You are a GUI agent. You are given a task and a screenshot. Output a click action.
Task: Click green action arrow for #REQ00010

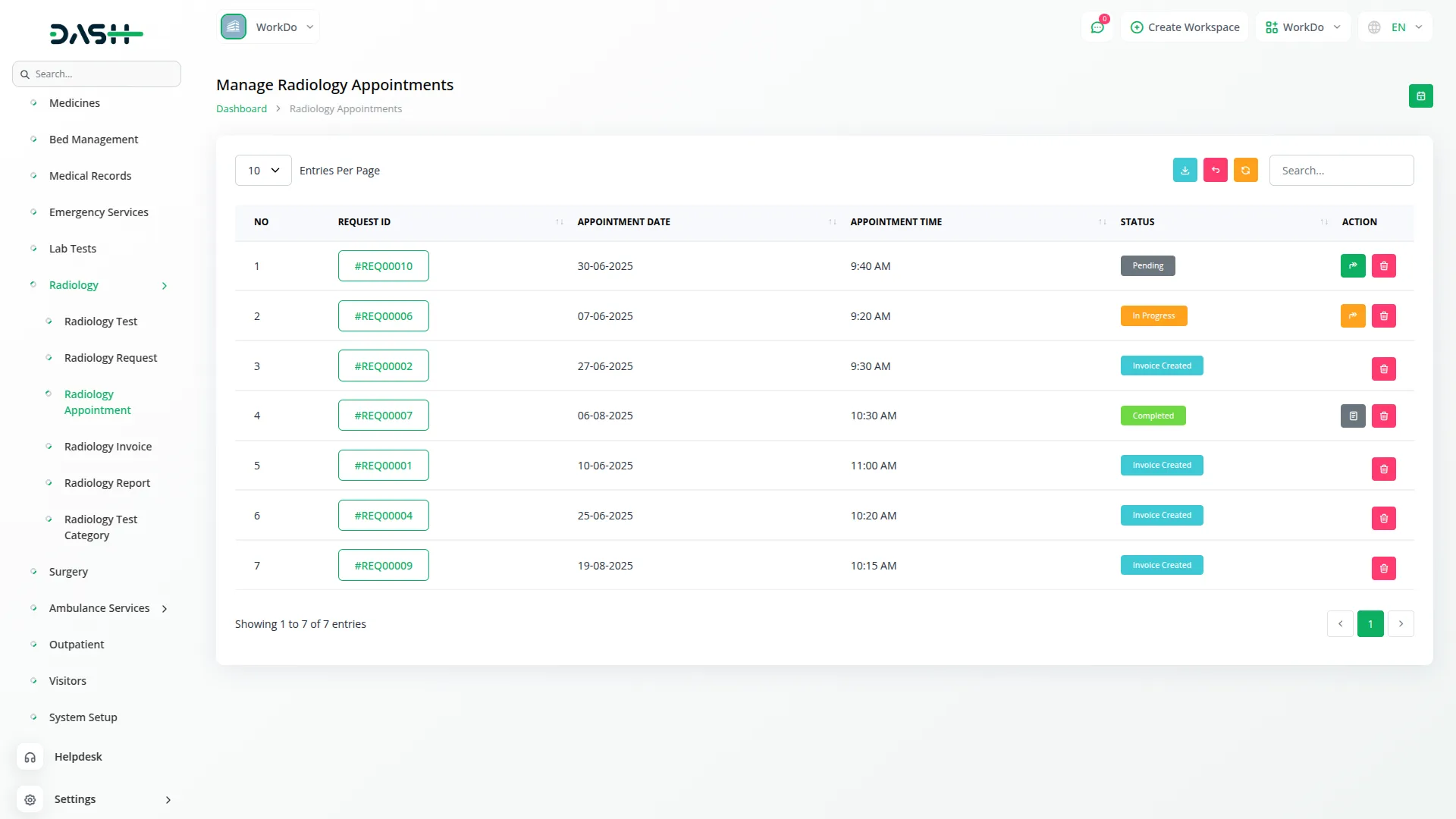tap(1352, 266)
